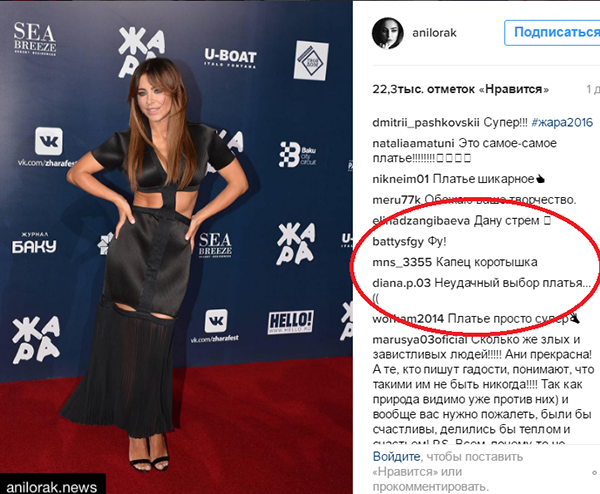Image resolution: width=600 pixels, height=494 pixels.
Task: Click the anilorak.news watermark
Action: click(x=52, y=487)
